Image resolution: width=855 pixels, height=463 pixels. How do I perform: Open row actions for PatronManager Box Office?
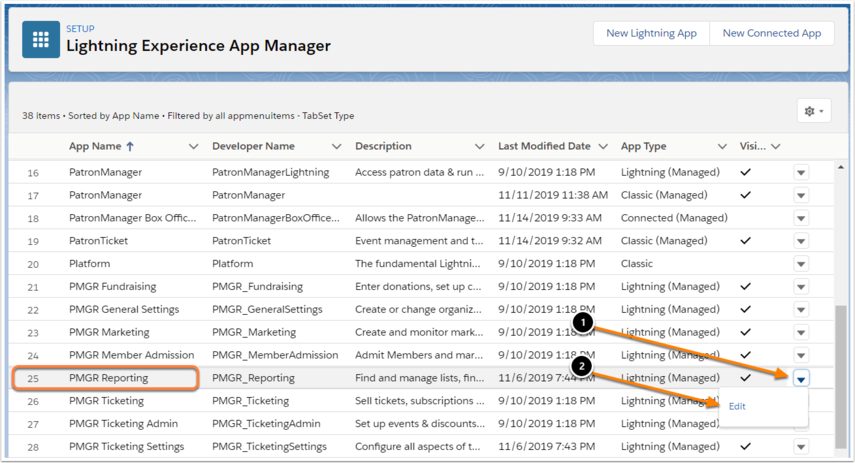(800, 218)
